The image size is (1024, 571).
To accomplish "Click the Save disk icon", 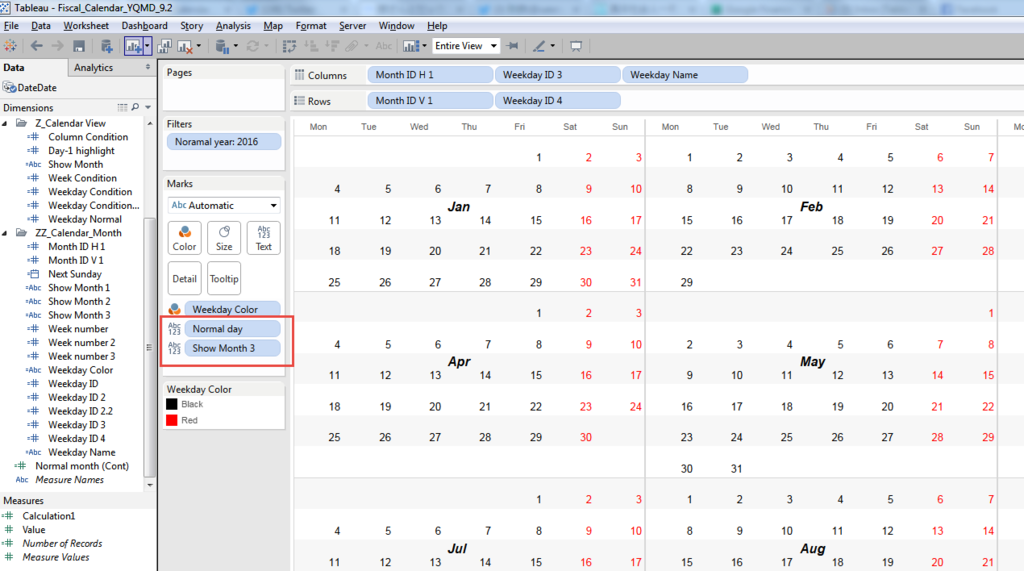I will pyautogui.click(x=79, y=46).
